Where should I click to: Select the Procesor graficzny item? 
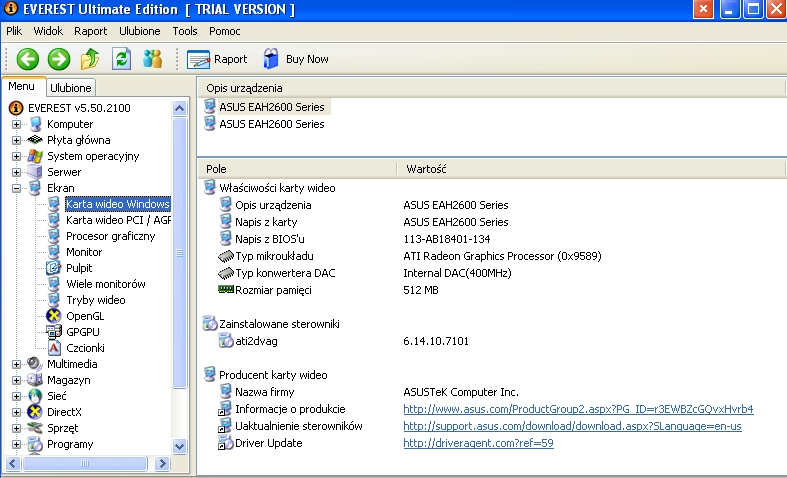click(110, 236)
